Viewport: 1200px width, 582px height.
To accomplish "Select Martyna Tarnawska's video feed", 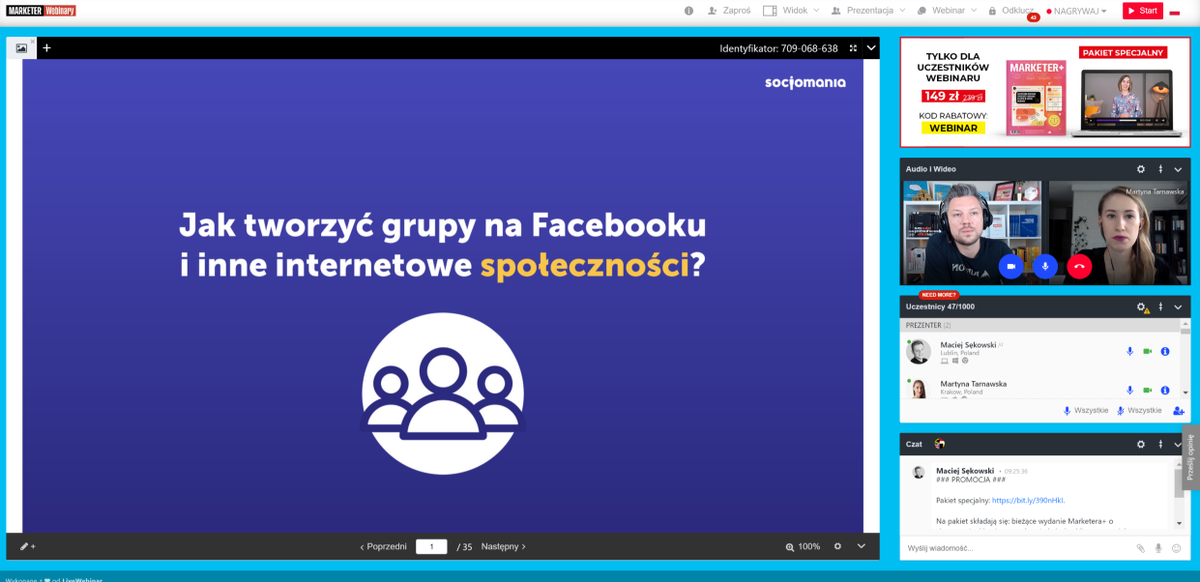I will pos(1119,232).
